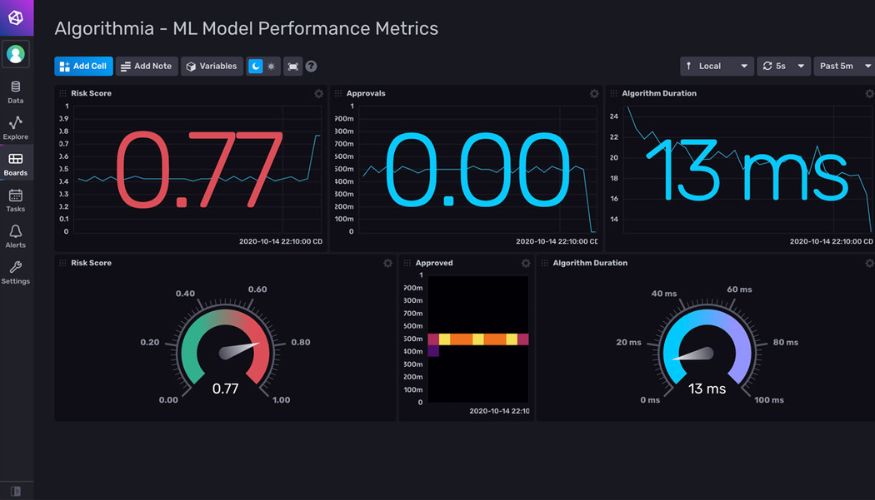The height and width of the screenshot is (500, 875).
Task: Open the Variables panel
Action: pyautogui.click(x=212, y=66)
